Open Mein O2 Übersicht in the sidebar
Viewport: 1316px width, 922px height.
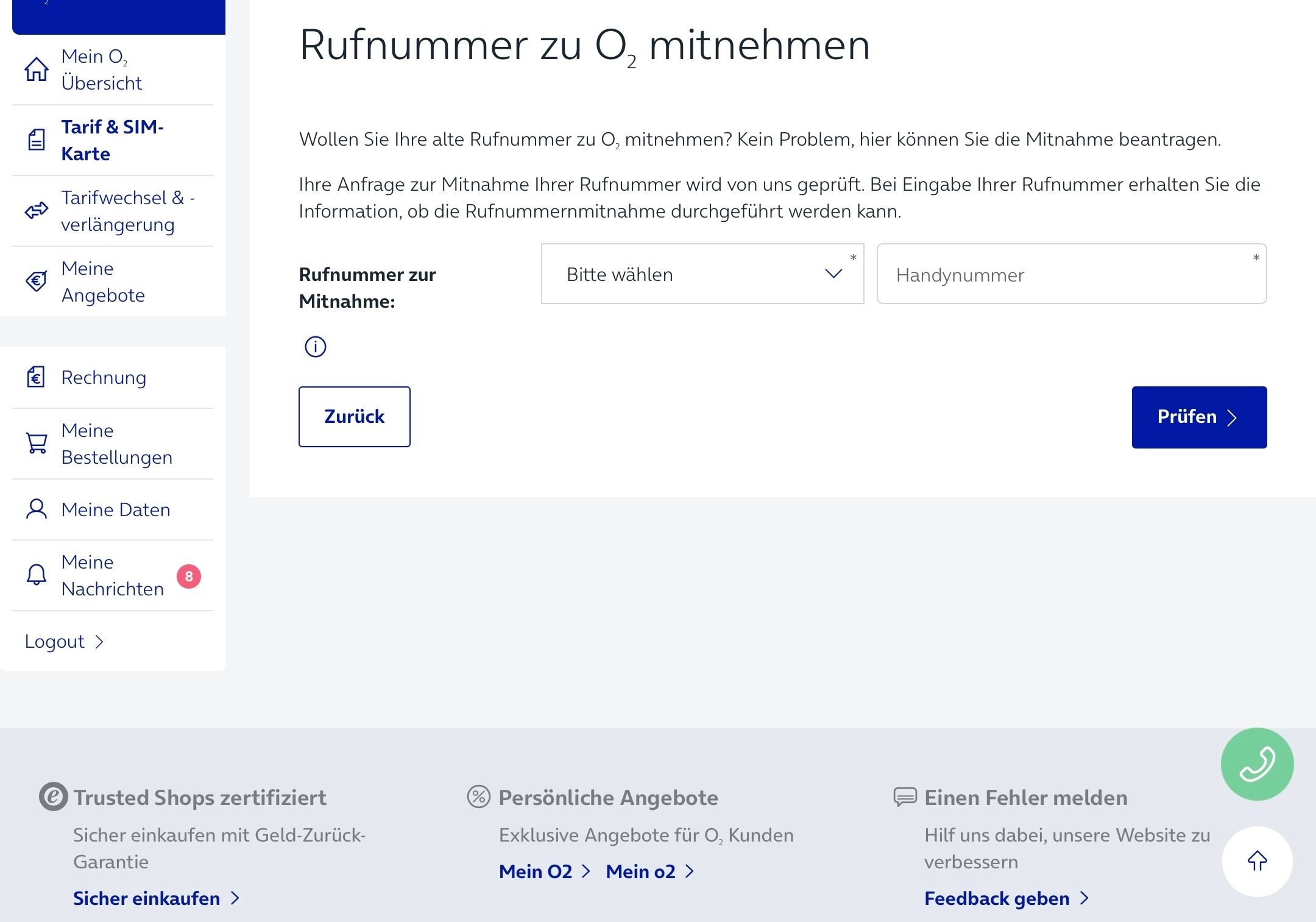113,69
